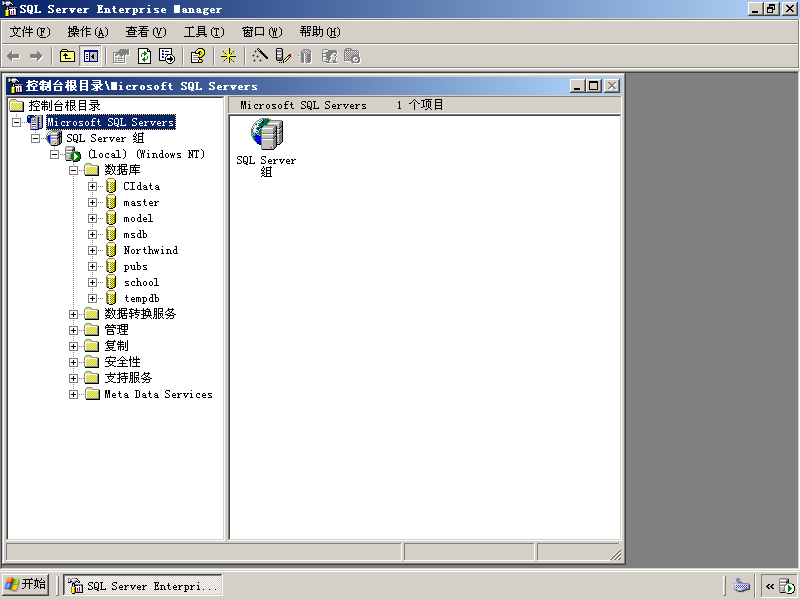
Task: Select the msdb database label
Action: [x=136, y=234]
